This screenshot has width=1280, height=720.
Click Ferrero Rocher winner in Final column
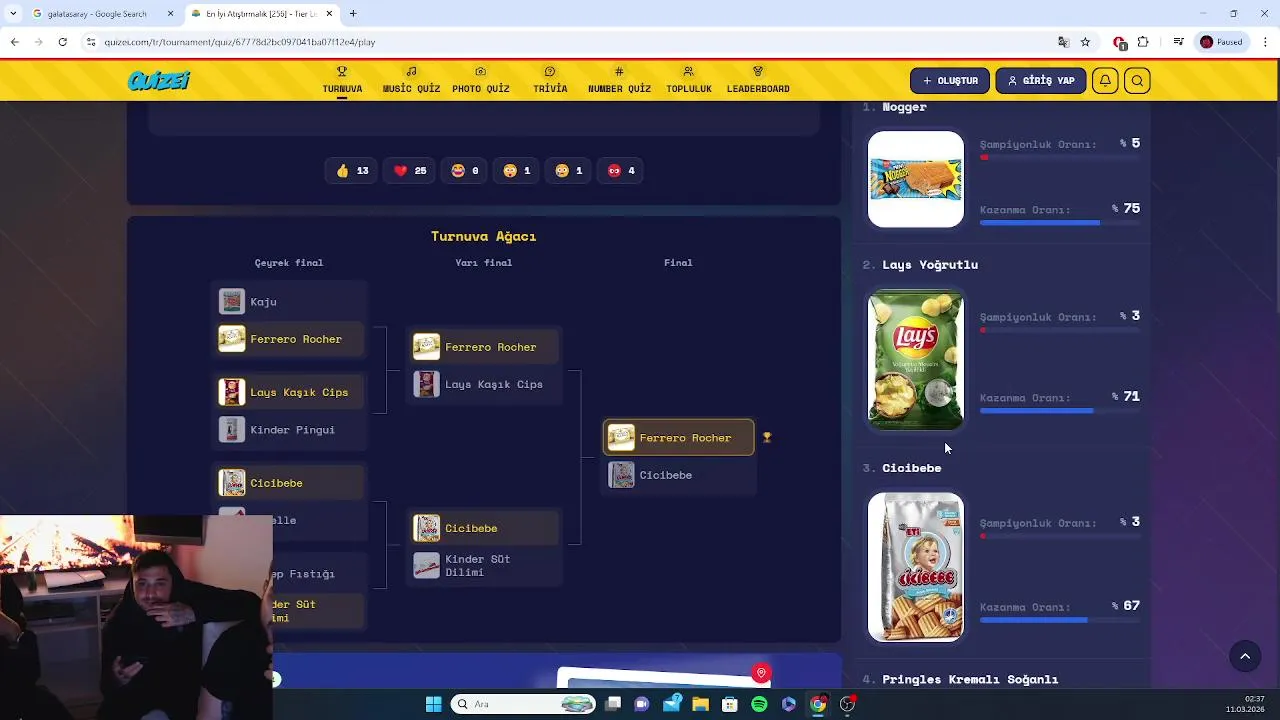click(679, 438)
